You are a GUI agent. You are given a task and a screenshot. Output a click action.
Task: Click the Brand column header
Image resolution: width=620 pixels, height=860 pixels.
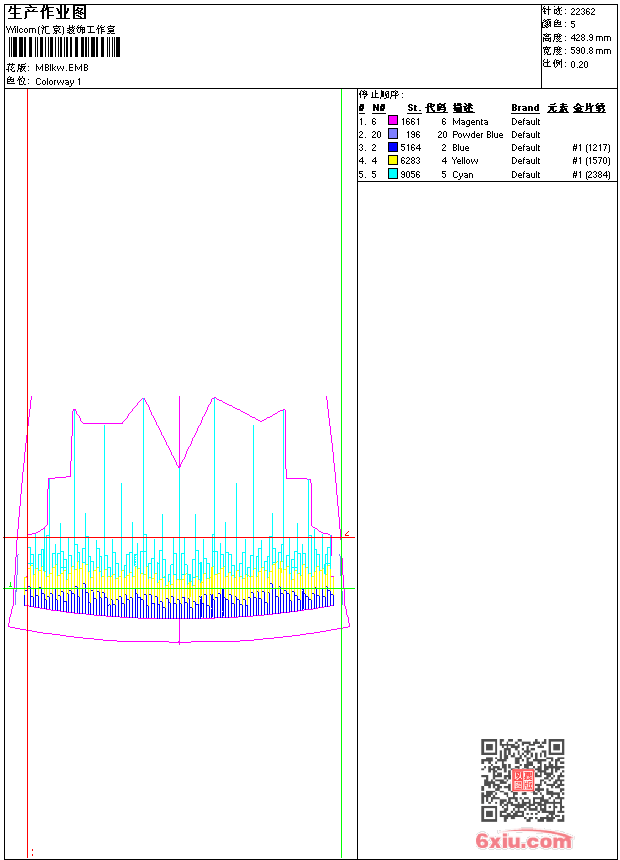(525, 108)
